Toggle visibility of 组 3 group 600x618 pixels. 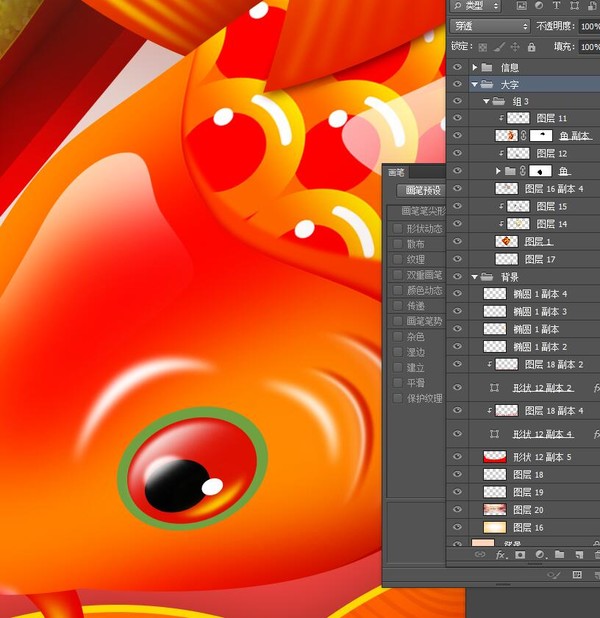(457, 101)
